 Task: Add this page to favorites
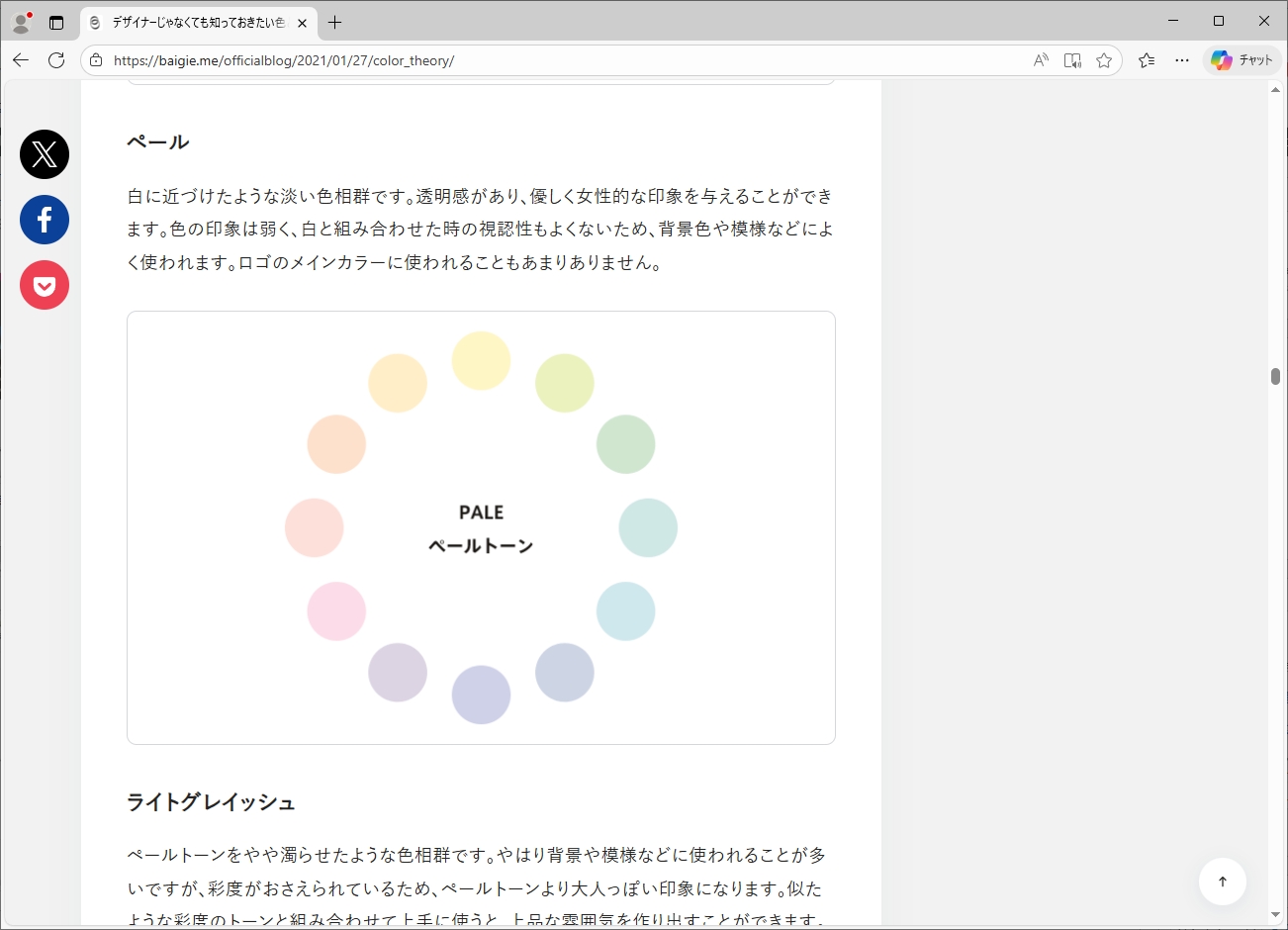click(1104, 60)
